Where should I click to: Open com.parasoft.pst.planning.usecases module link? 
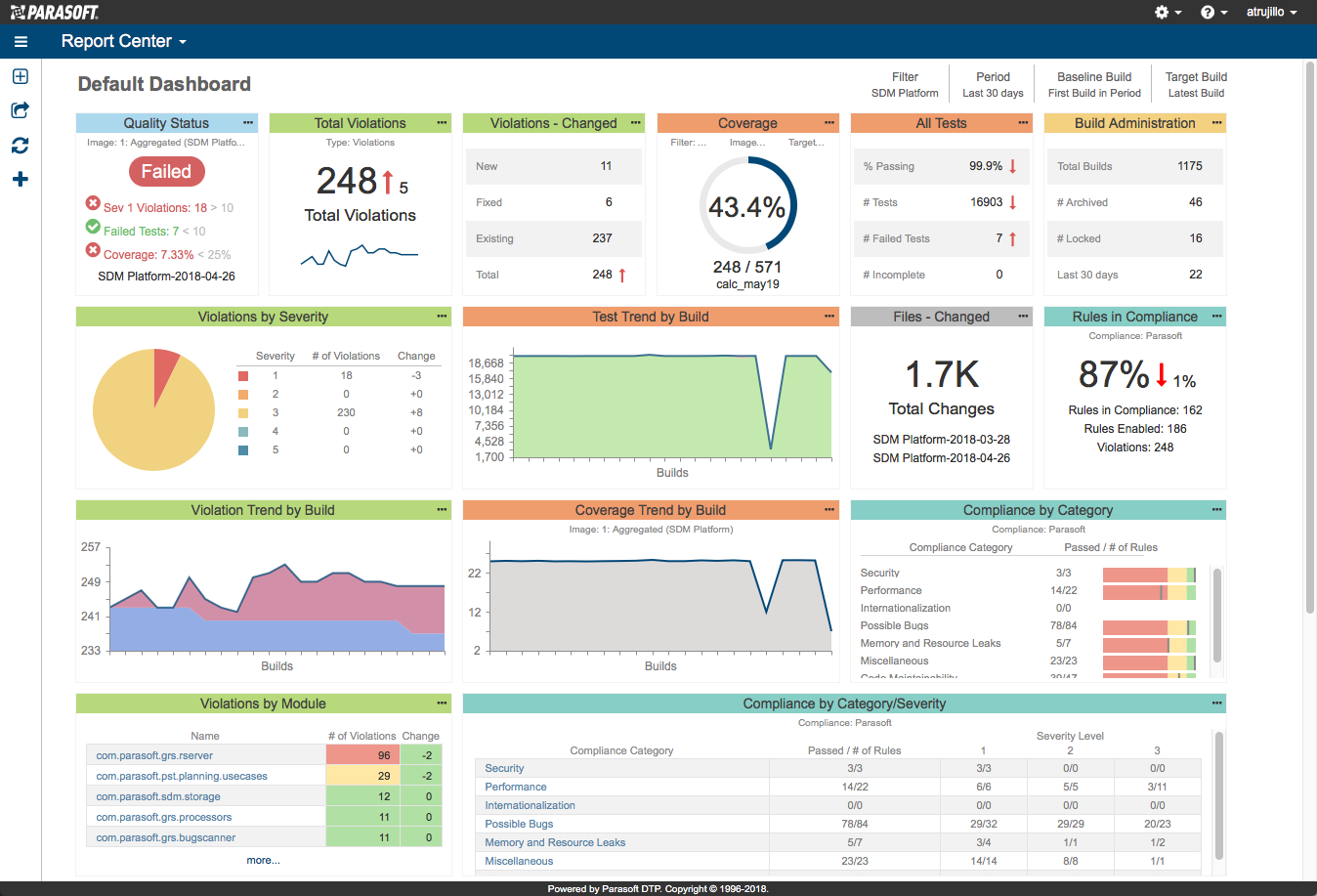click(x=182, y=776)
